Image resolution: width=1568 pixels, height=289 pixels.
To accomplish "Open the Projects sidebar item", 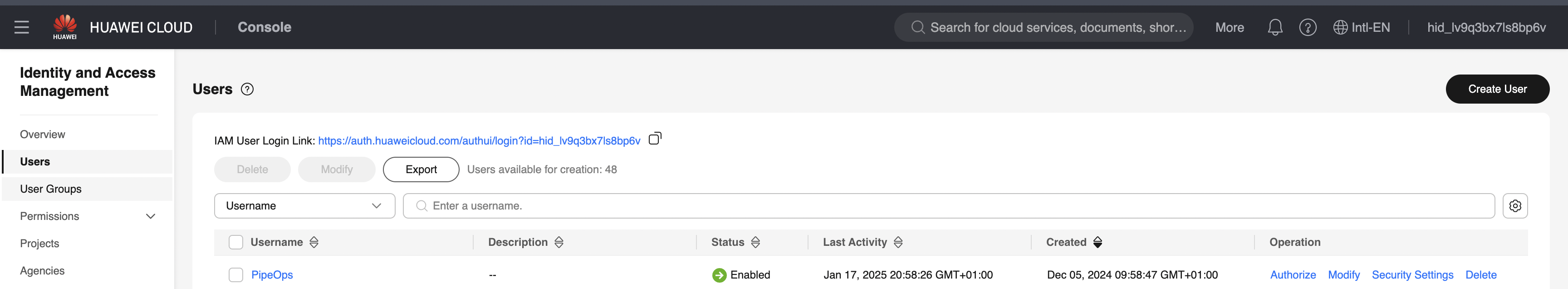I will (x=39, y=244).
